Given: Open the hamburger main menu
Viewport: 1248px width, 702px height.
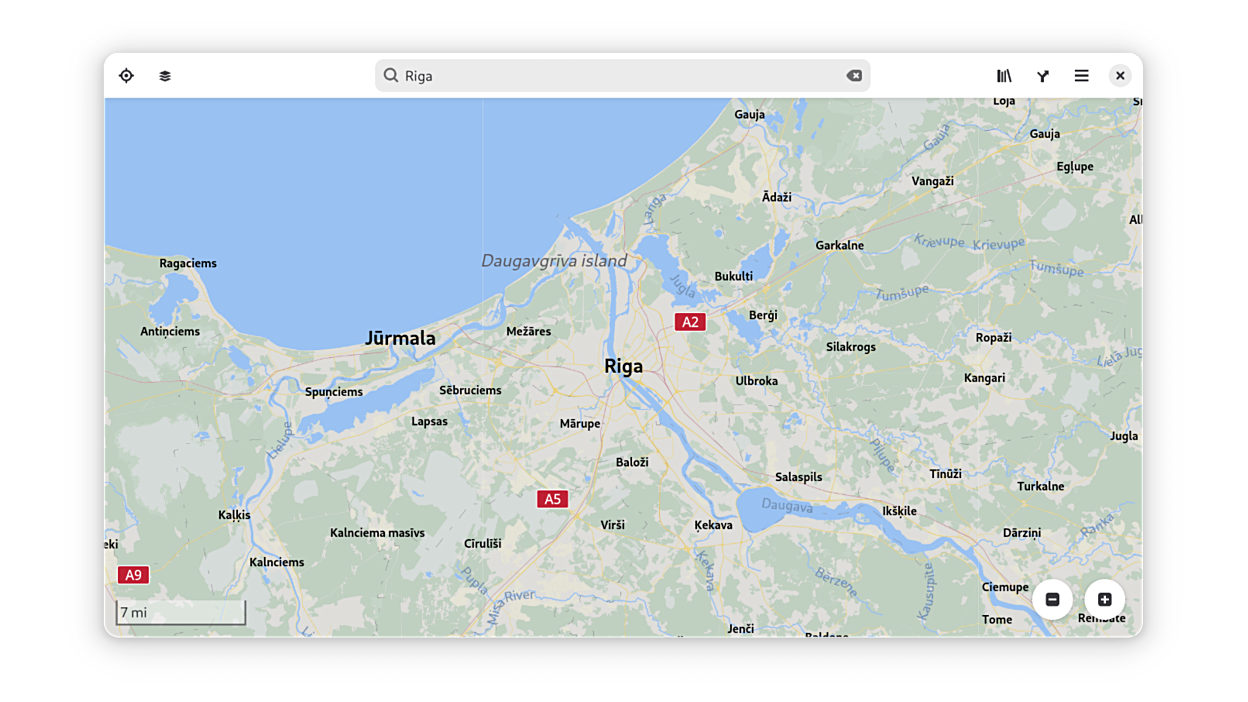Looking at the screenshot, I should point(1081,76).
